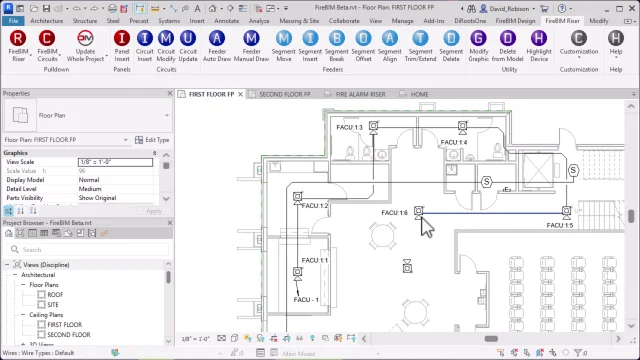Select the Segment Align tool
This screenshot has height=360, width=640.
(389, 46)
